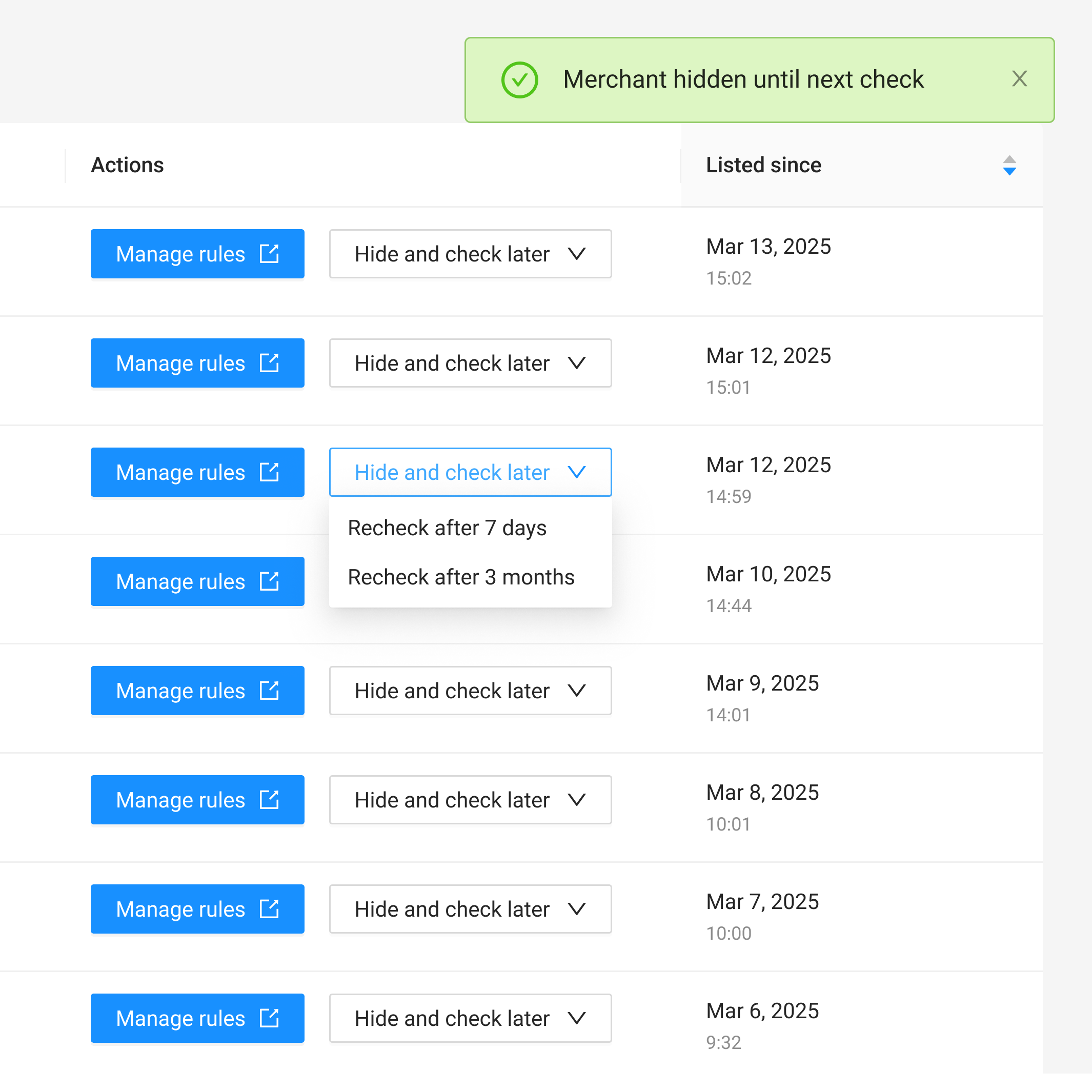Screen dimensions: 1092x1092
Task: Expand Hide and check later in 15:01 row
Action: coord(470,363)
